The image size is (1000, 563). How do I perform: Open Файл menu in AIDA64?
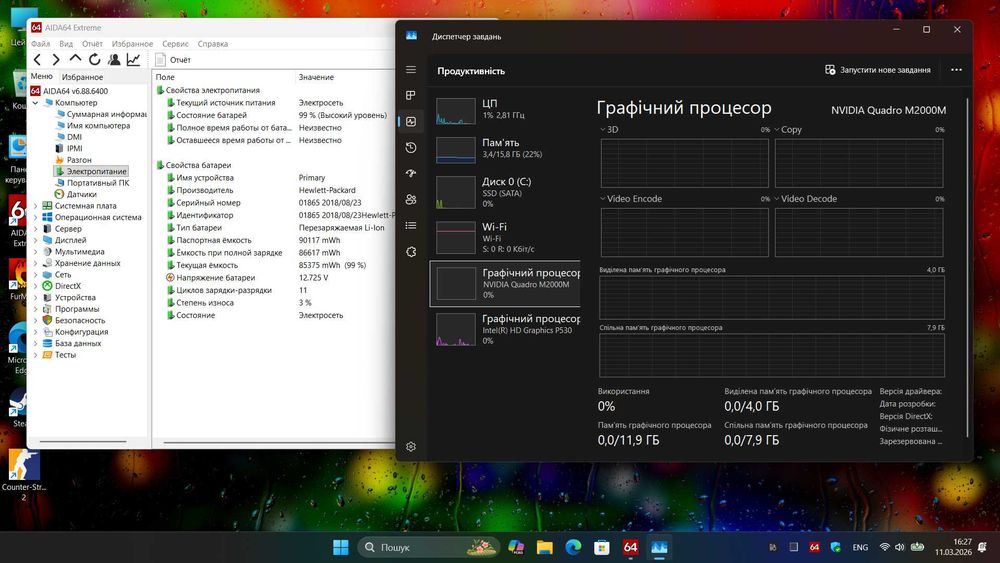[40, 44]
